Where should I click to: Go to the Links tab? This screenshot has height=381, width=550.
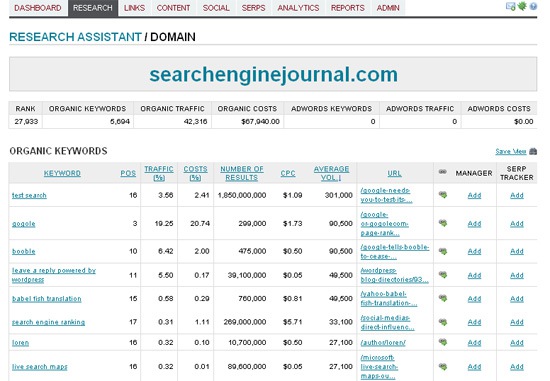click(134, 8)
